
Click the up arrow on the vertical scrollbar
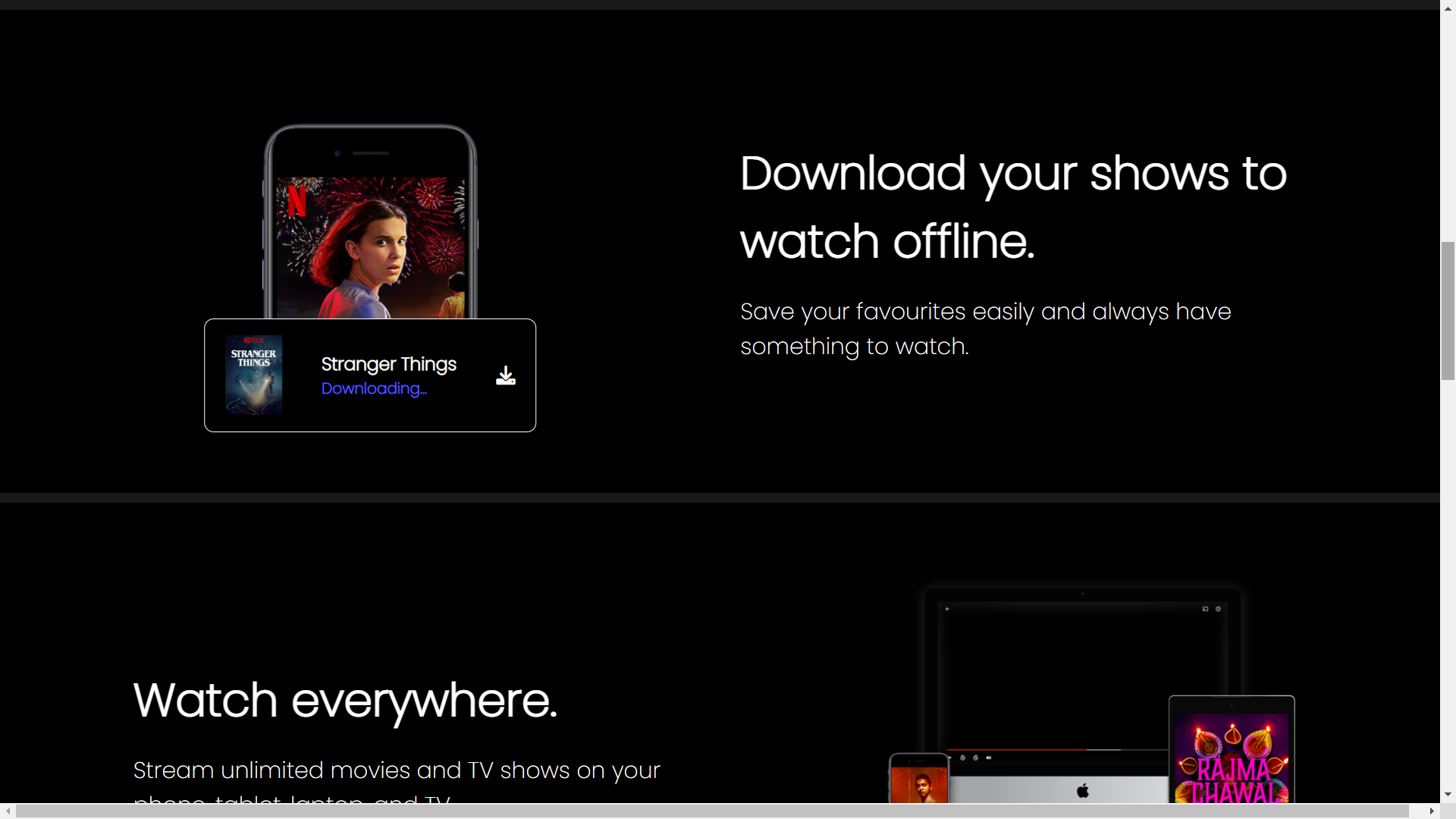click(x=1447, y=8)
